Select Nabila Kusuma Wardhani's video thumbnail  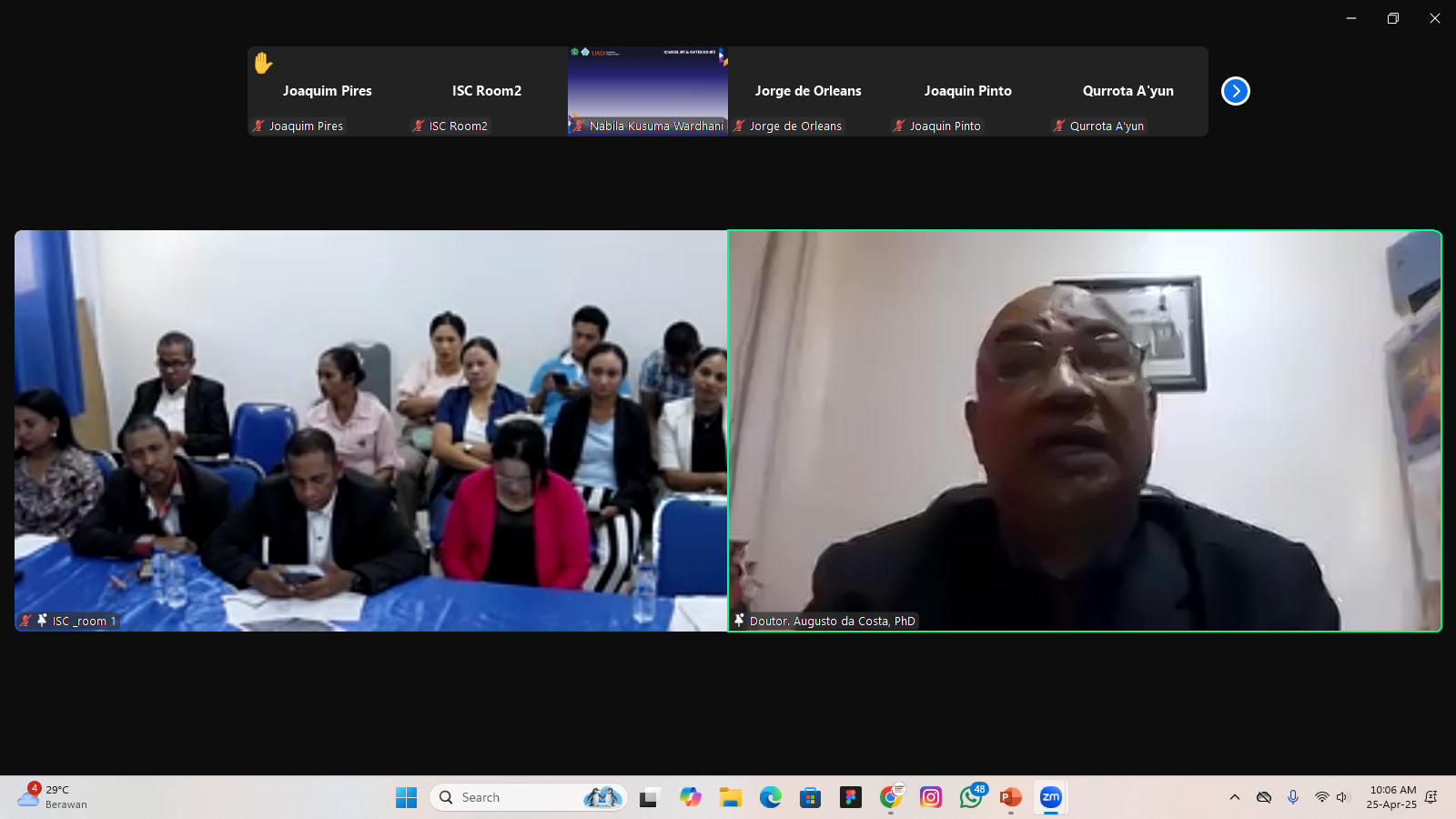point(647,89)
